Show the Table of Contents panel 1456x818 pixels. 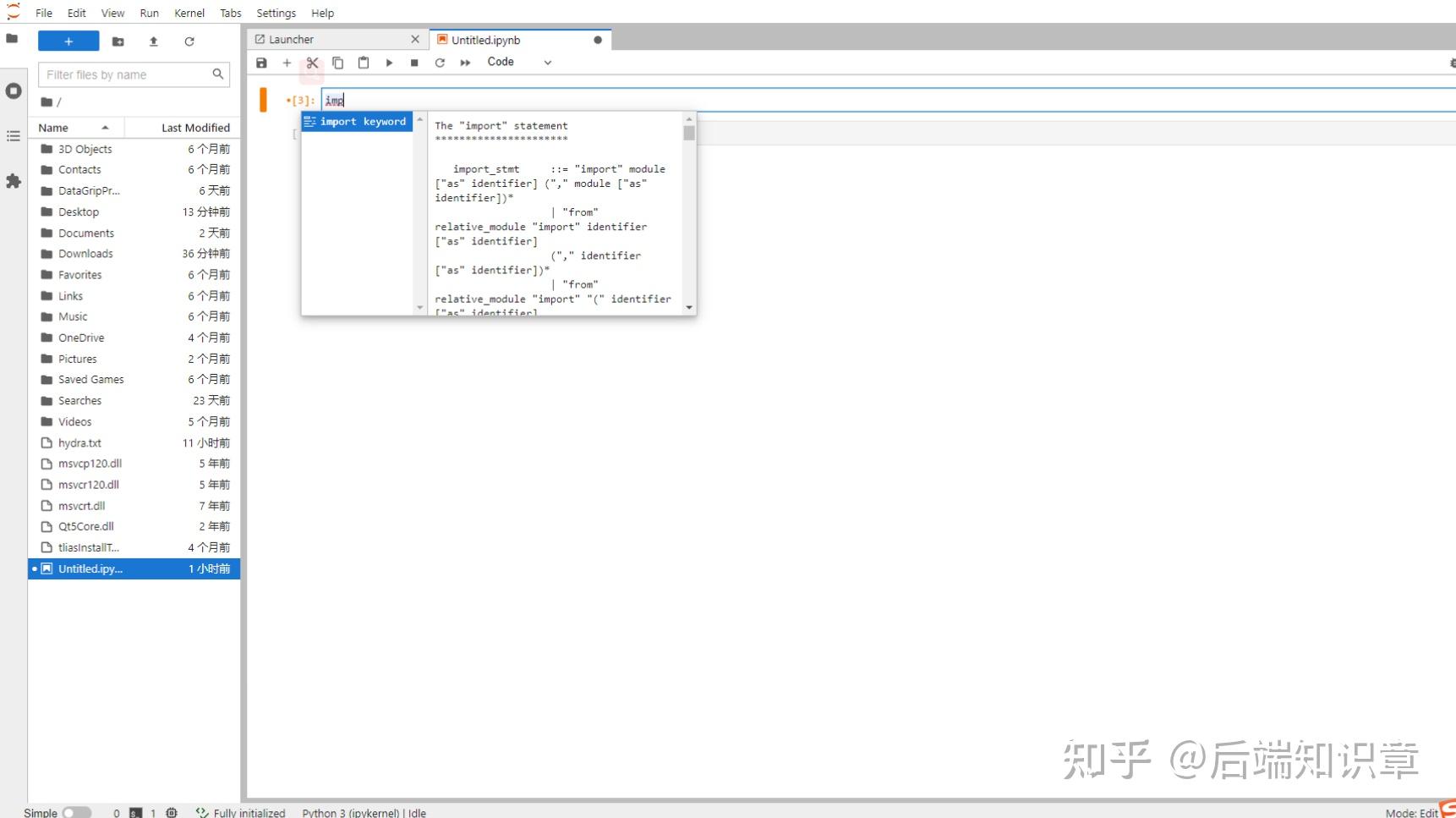click(x=13, y=135)
